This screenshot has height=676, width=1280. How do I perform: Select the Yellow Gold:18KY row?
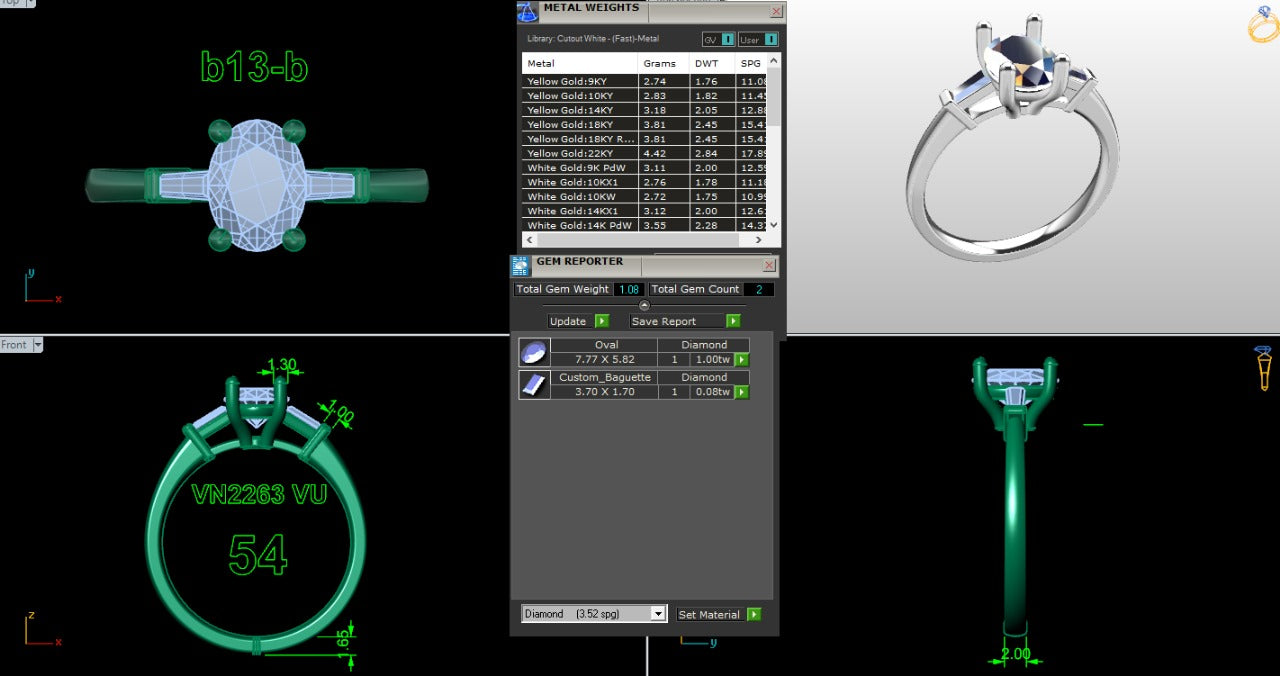click(x=645, y=125)
